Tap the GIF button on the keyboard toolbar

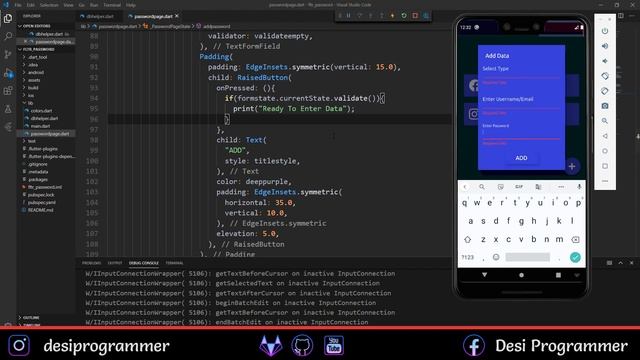[x=519, y=187]
